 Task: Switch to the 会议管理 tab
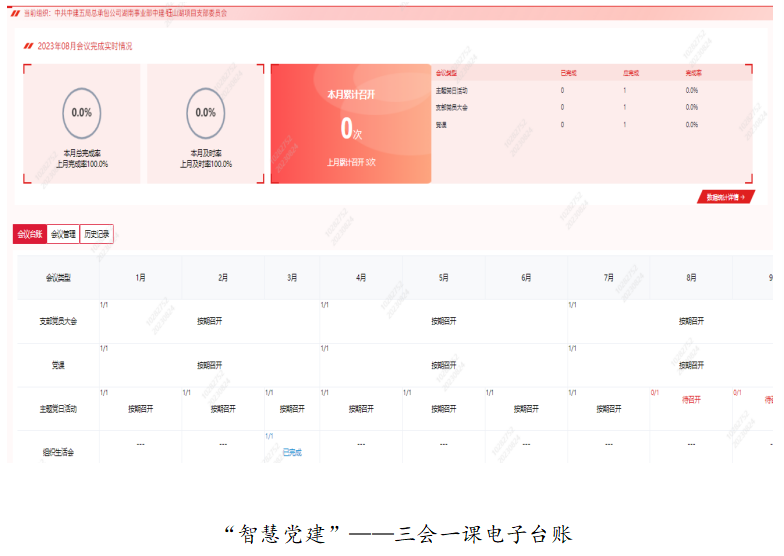pos(63,234)
